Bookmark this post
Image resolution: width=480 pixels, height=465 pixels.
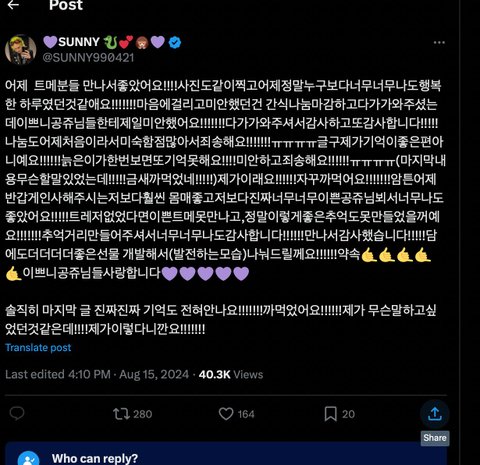point(330,414)
